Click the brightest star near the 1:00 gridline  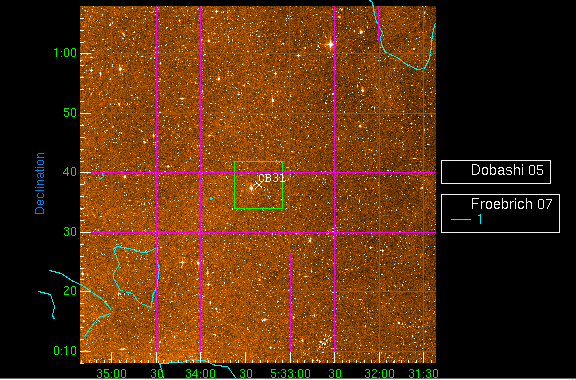330,44
